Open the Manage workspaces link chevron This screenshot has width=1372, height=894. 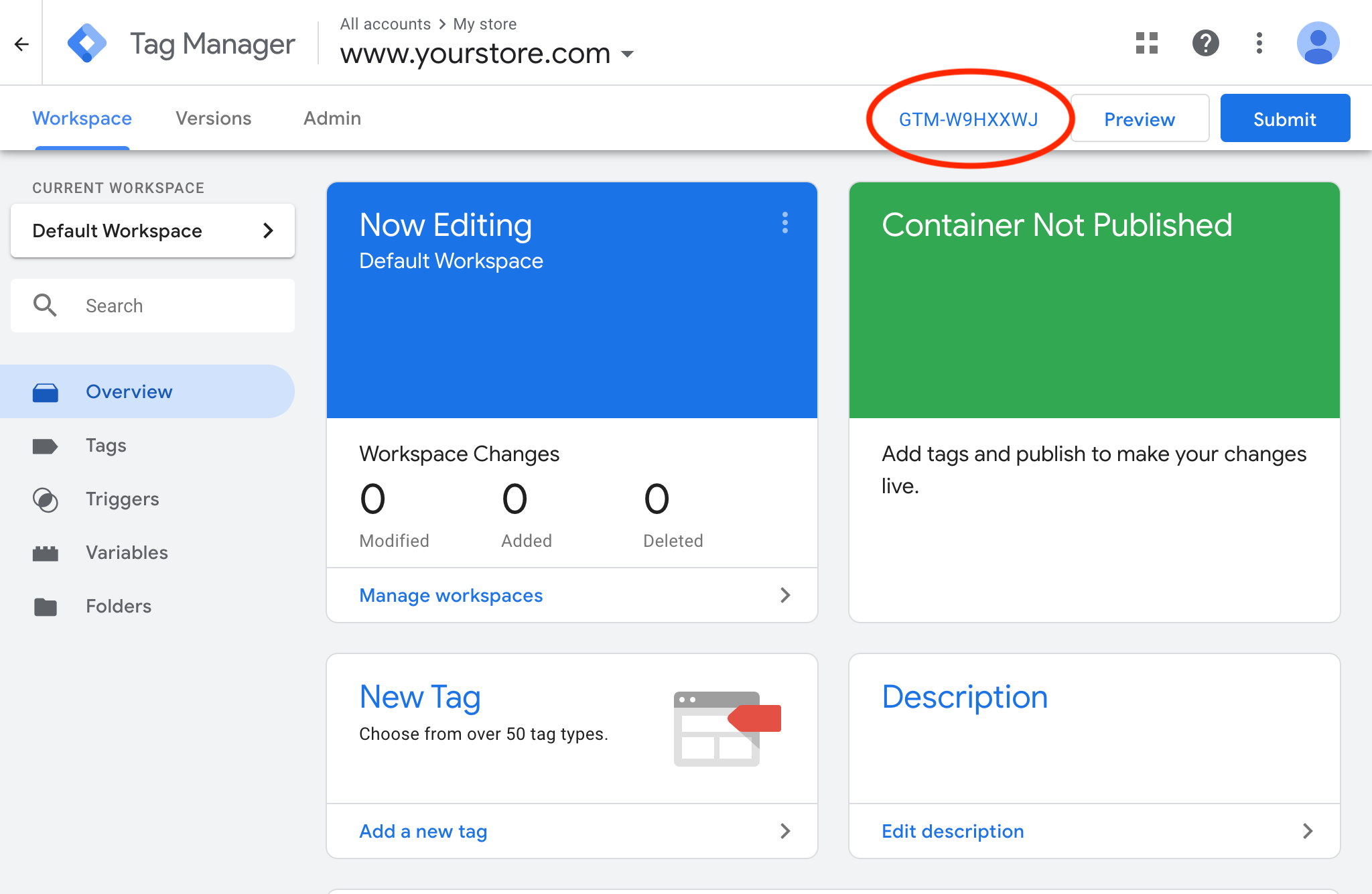click(x=785, y=595)
